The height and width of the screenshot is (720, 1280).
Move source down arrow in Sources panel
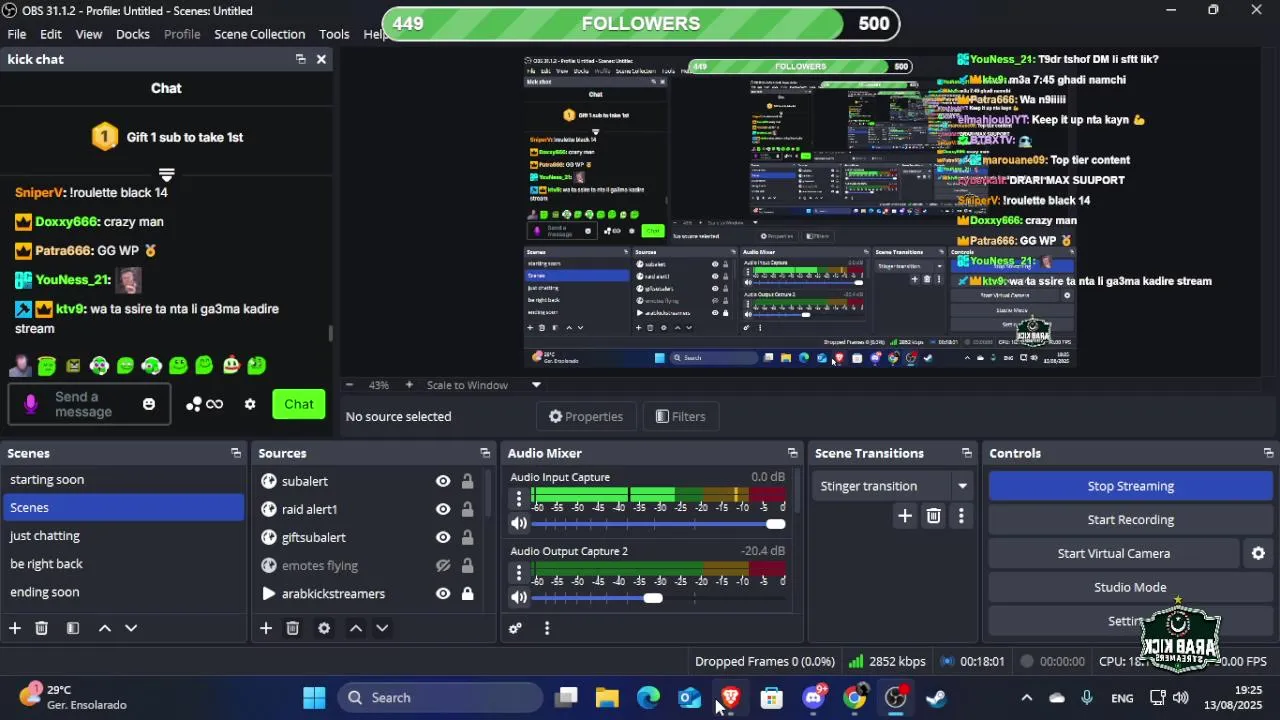click(382, 628)
